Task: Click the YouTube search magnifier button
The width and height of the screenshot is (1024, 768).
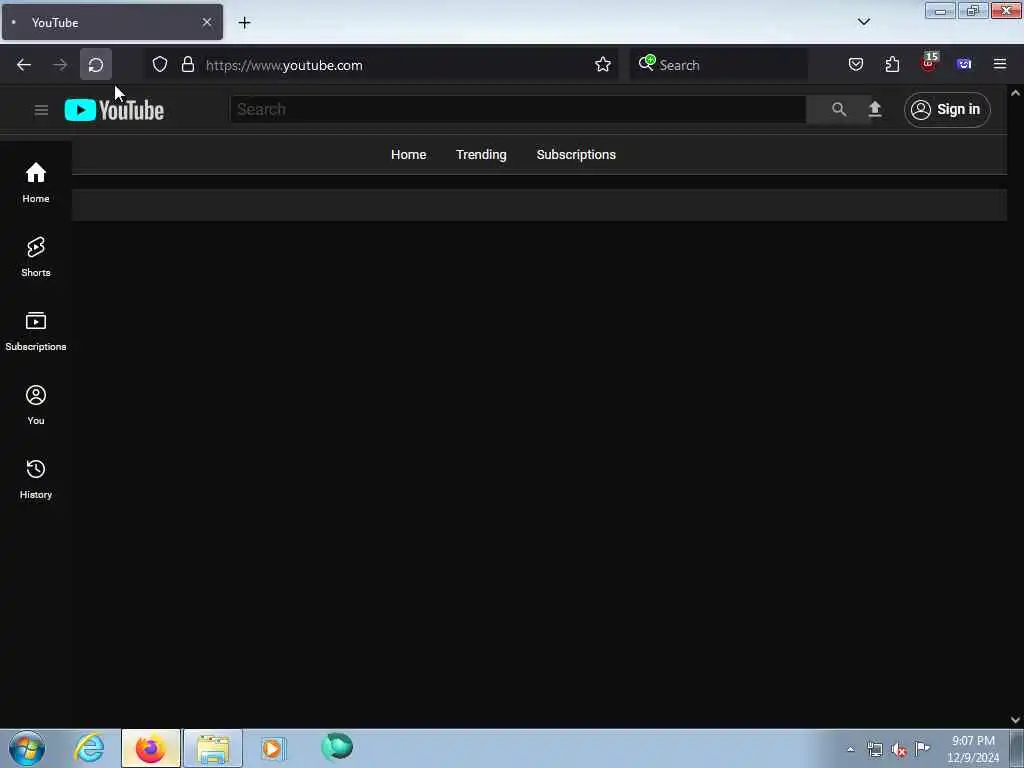Action: 839,110
